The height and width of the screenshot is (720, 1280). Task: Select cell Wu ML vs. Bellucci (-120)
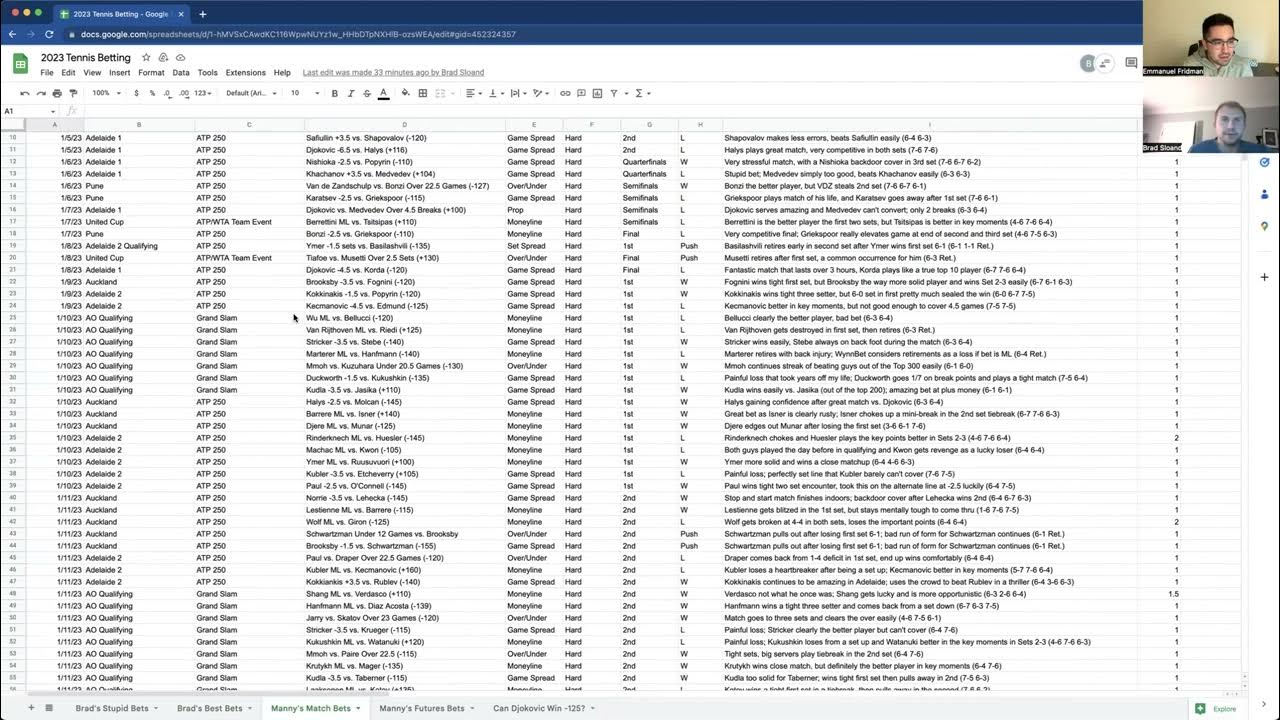pos(404,318)
